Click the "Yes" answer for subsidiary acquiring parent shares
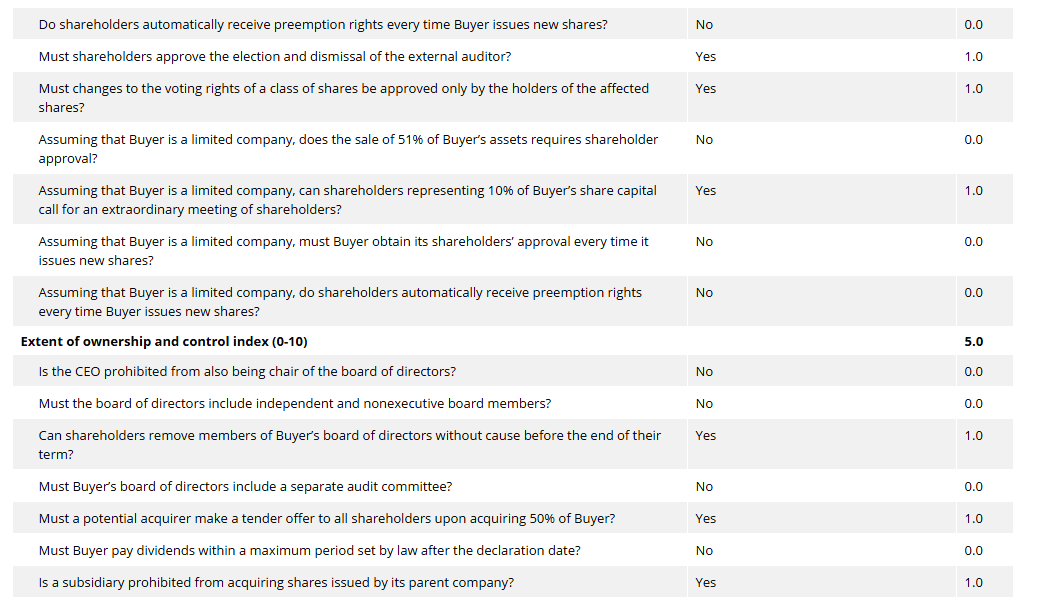The image size is (1043, 602). 706,582
